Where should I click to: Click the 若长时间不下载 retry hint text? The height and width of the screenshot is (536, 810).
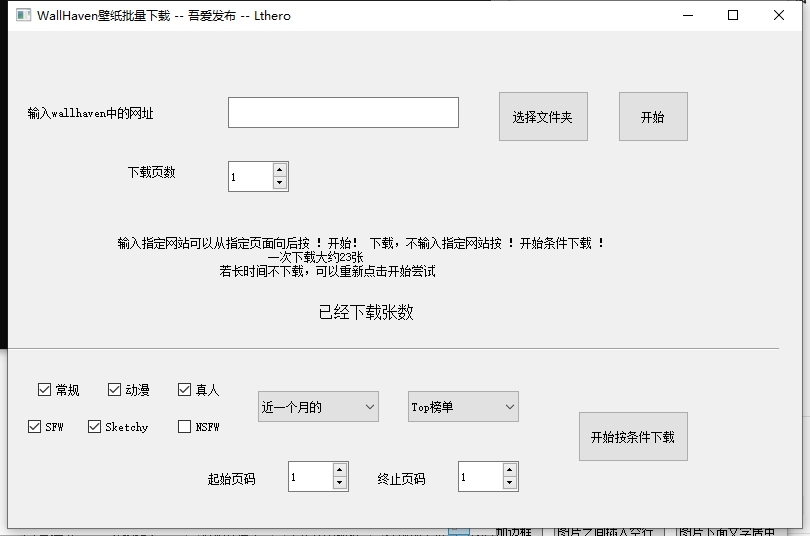pos(328,271)
